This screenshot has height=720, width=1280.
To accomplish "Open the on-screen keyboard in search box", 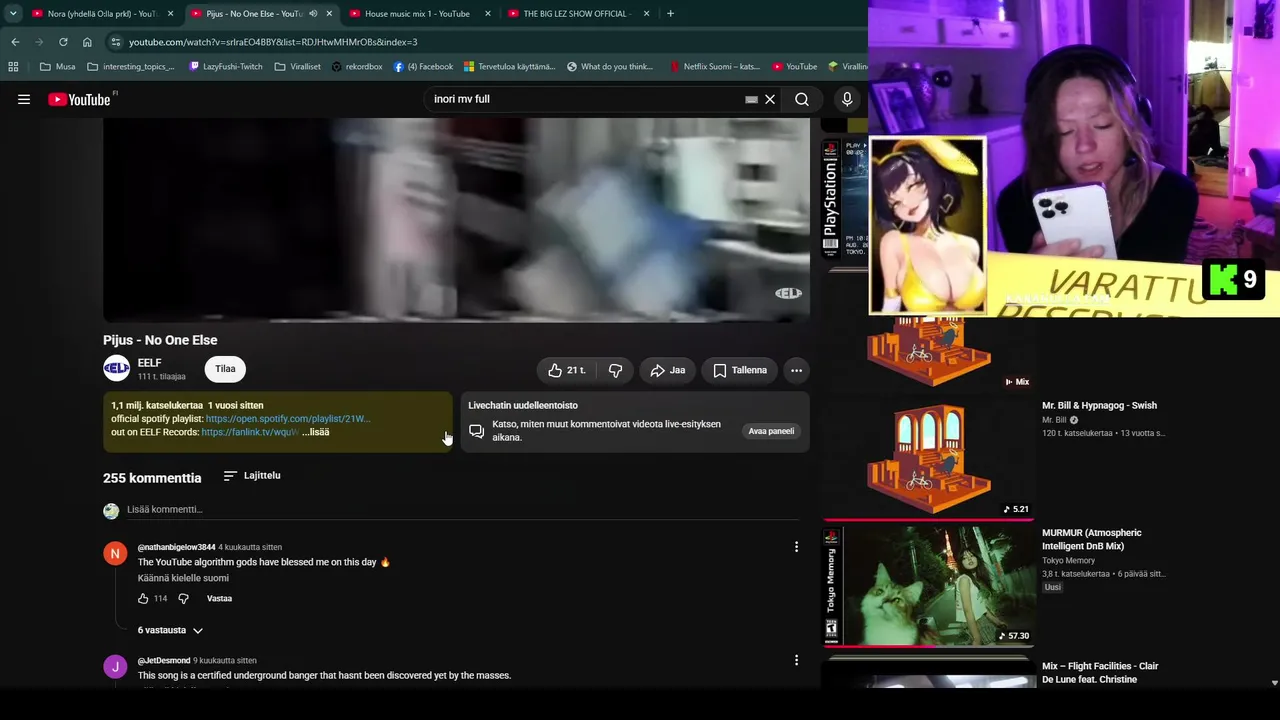I will click(751, 99).
